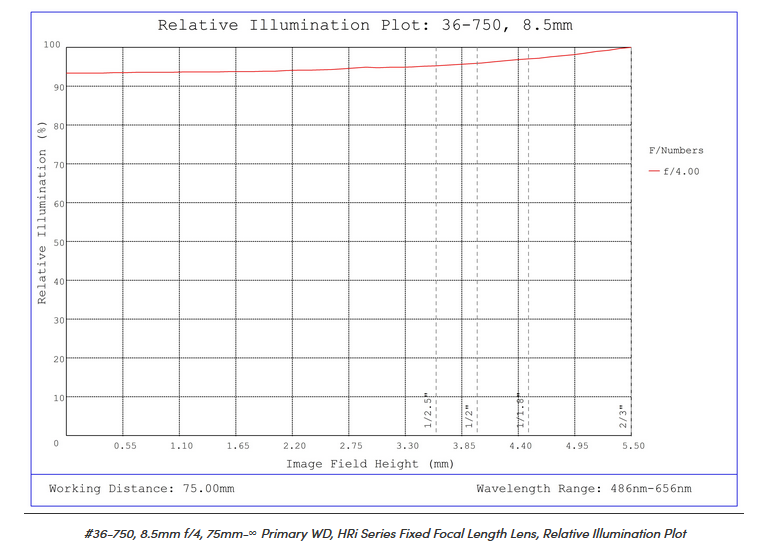The height and width of the screenshot is (547, 757).
Task: Select the Wavelength Range: 486nm-656nm text
Action: coord(583,489)
